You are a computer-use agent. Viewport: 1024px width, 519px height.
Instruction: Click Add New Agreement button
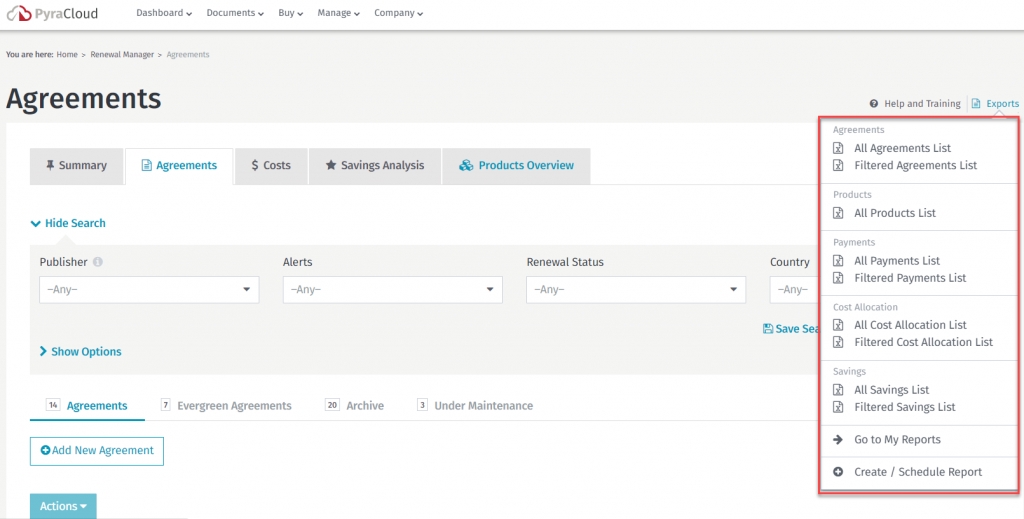click(97, 451)
